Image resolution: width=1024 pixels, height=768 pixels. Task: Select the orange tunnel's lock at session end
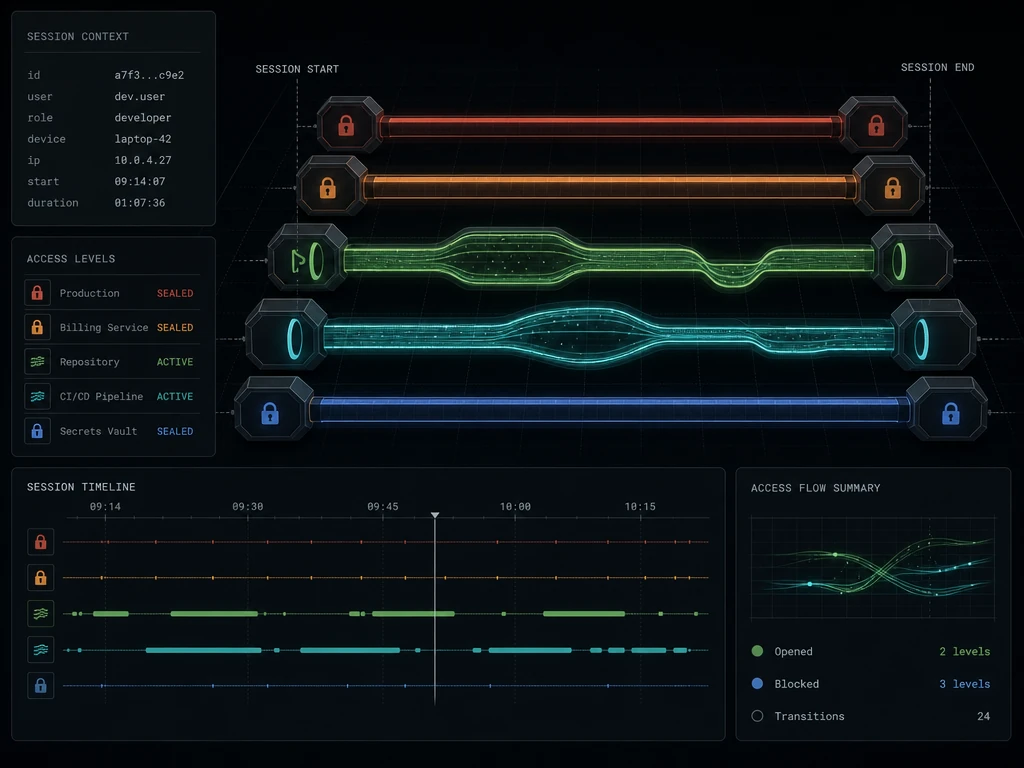(x=893, y=188)
